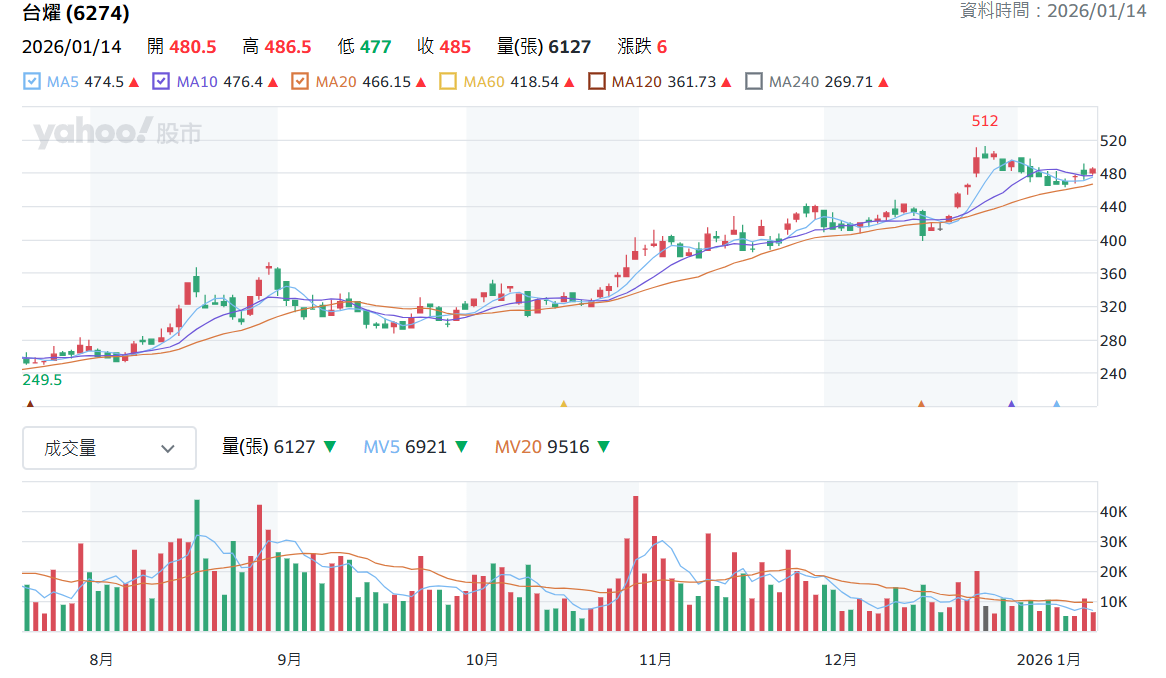
Task: Uncheck the MA5 moving average checkbox
Action: pyautogui.click(x=32, y=82)
